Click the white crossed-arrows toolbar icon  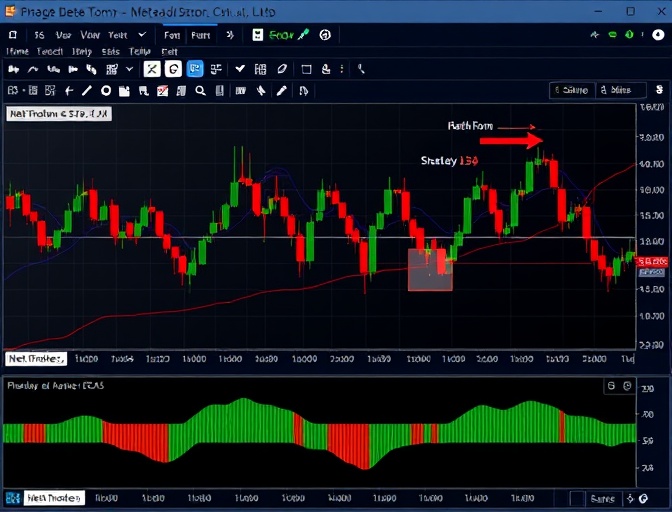(x=151, y=69)
